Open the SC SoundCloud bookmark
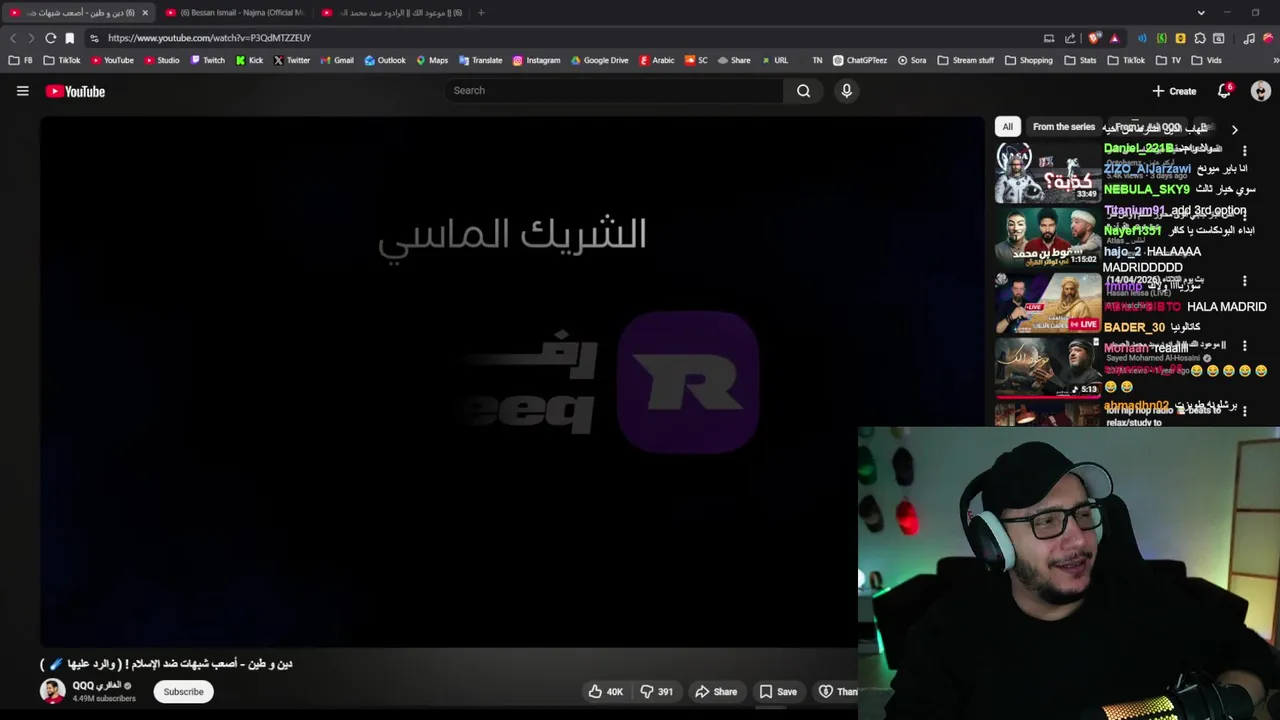This screenshot has height=720, width=1280. (x=696, y=60)
